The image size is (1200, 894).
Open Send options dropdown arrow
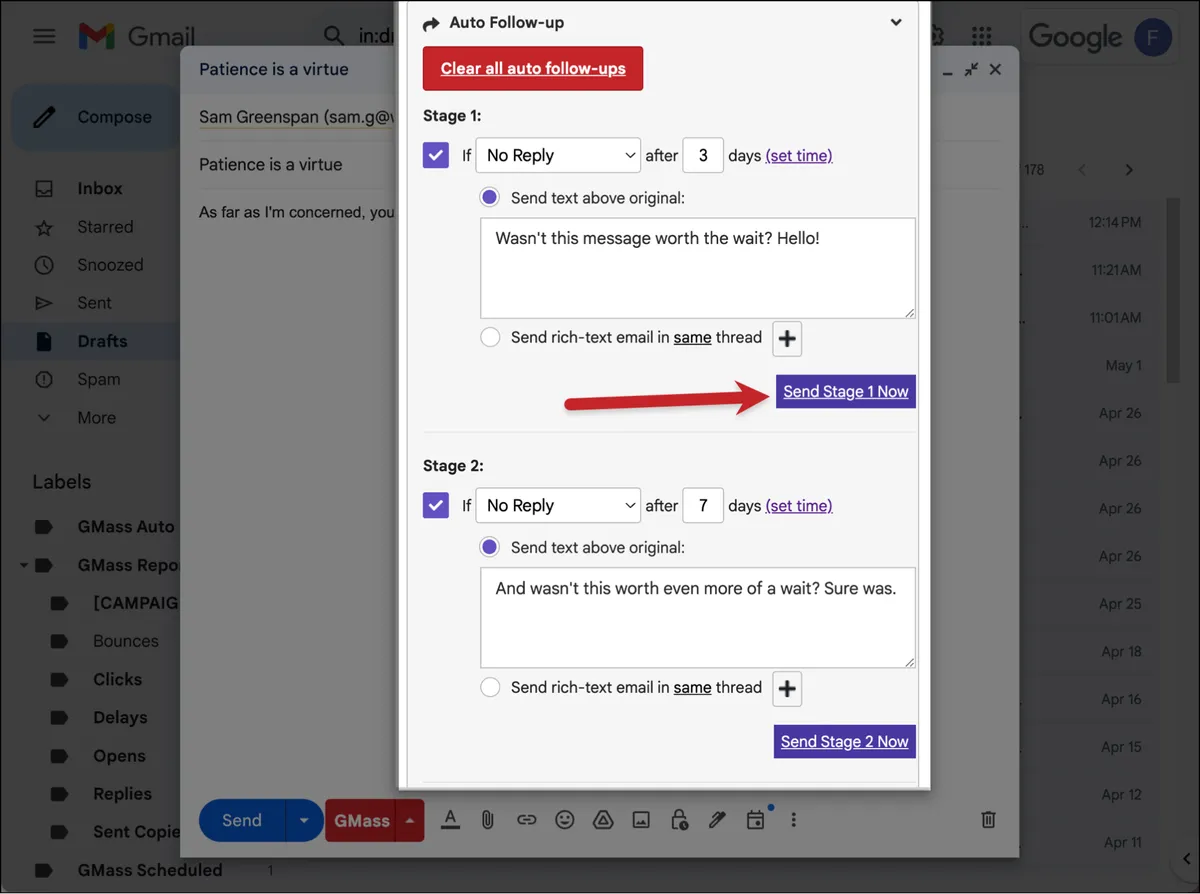coord(304,820)
